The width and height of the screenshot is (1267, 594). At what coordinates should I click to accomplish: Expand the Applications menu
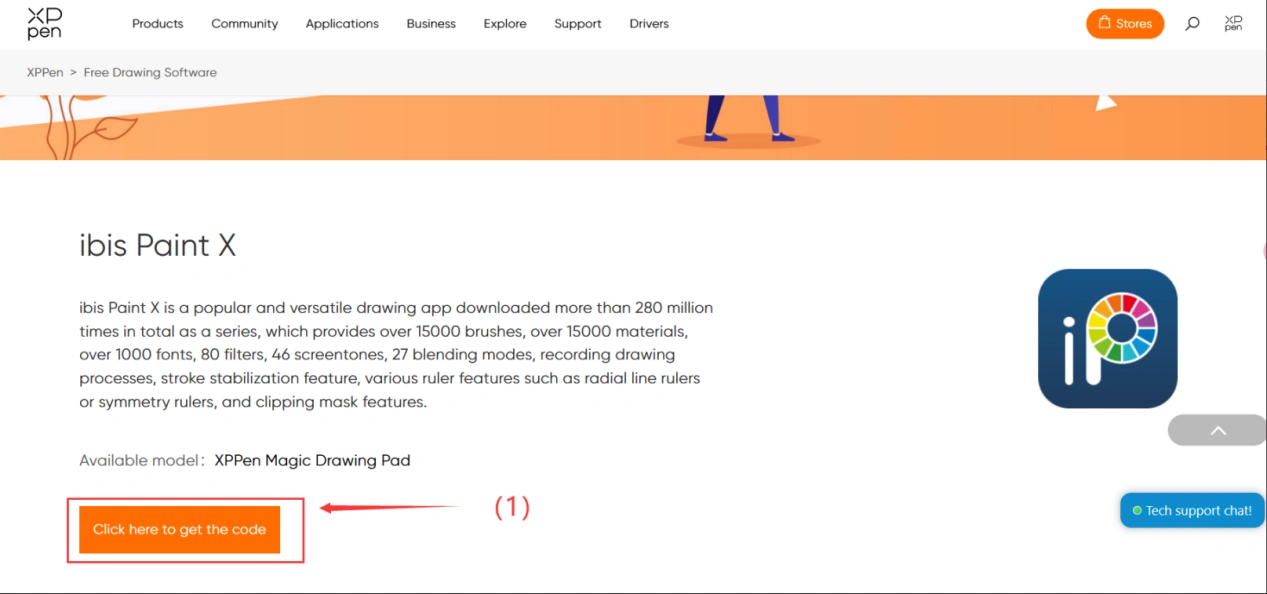(x=342, y=24)
